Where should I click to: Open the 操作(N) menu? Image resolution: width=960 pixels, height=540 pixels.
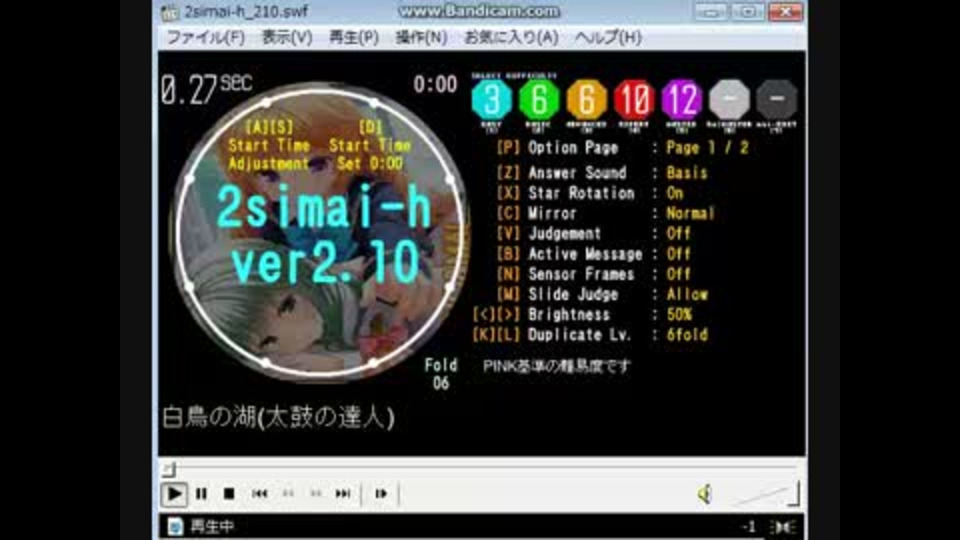click(x=421, y=37)
